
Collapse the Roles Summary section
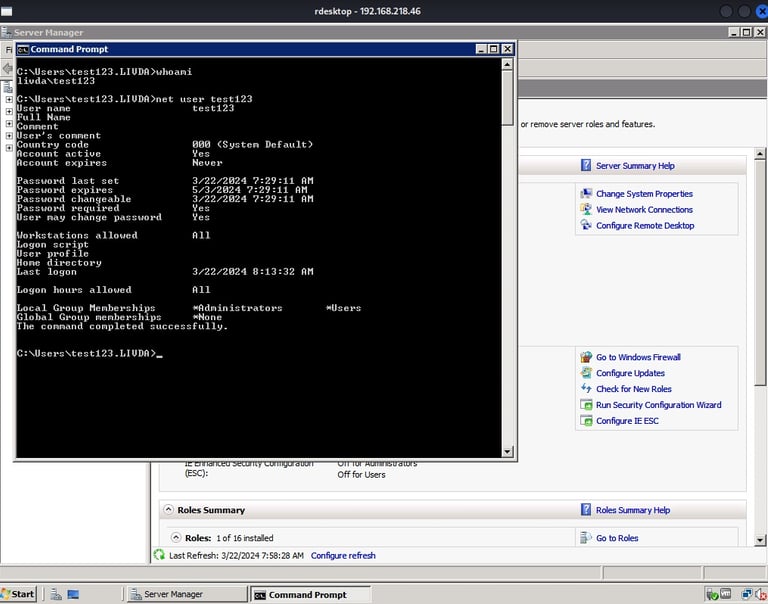click(168, 510)
